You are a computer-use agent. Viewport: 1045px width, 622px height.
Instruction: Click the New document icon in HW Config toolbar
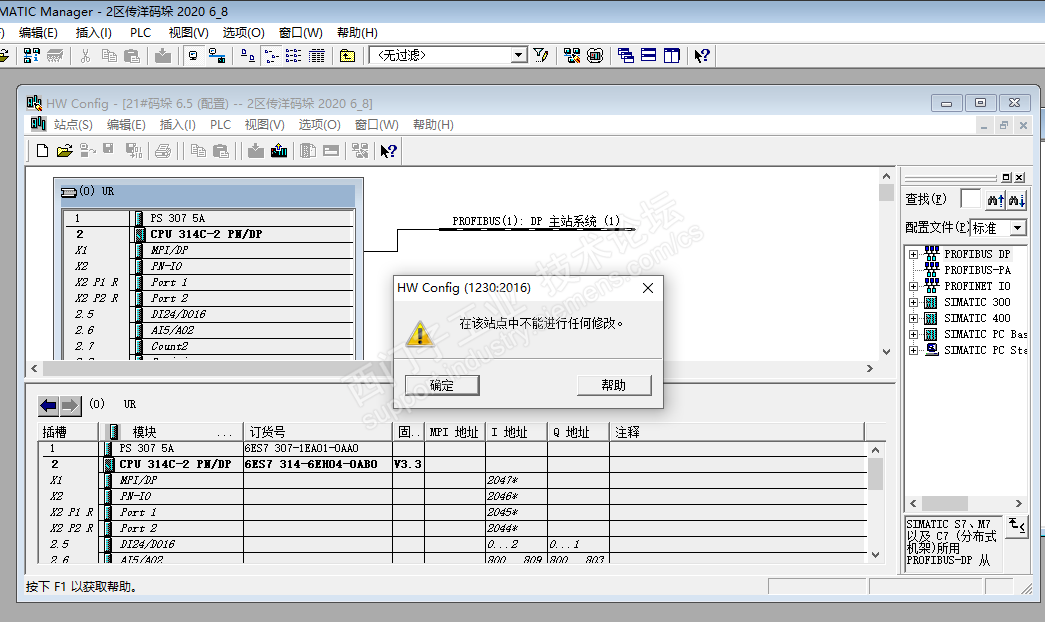tap(42, 151)
